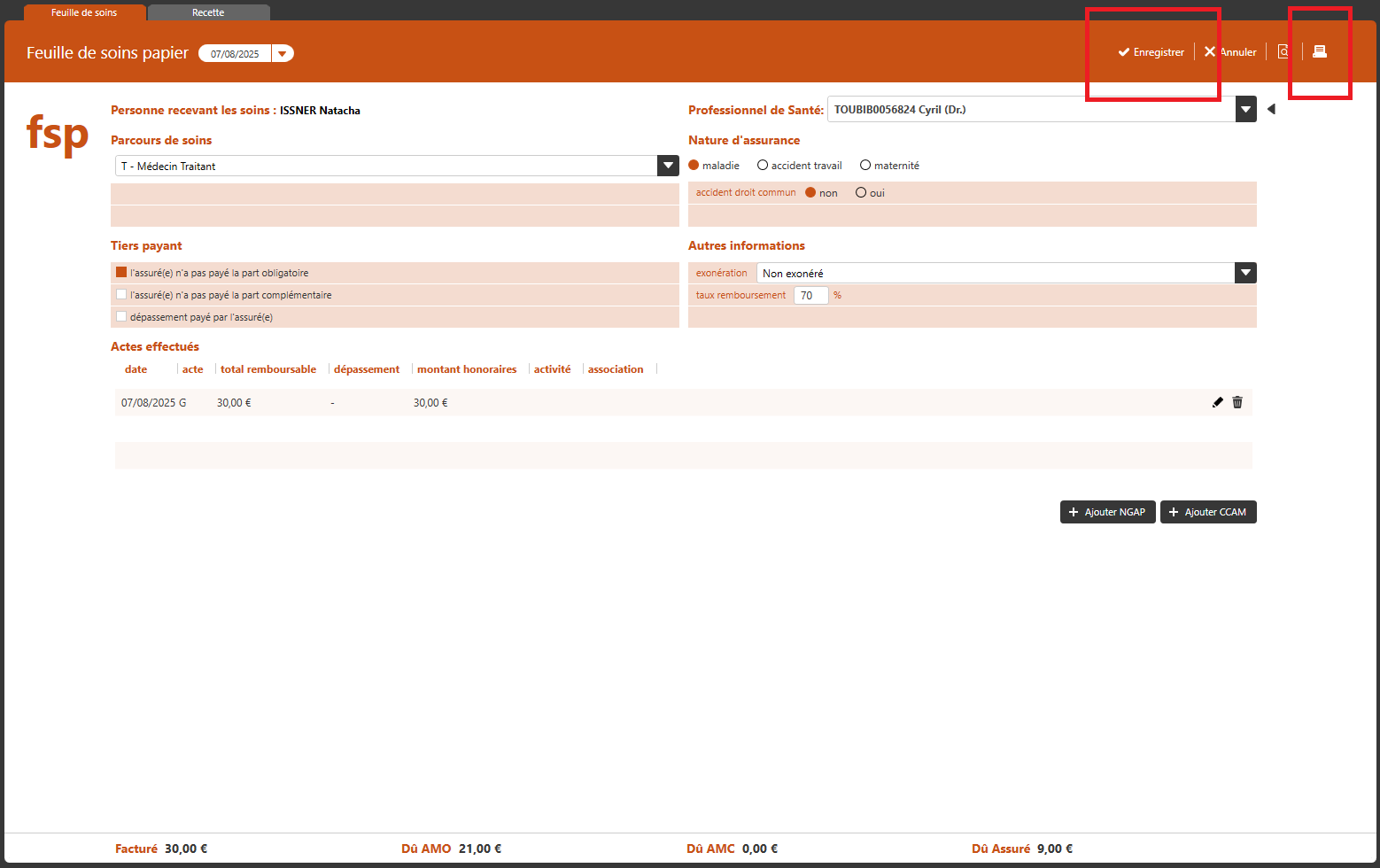Click the Enregistrer checkmark icon

coord(1123,52)
